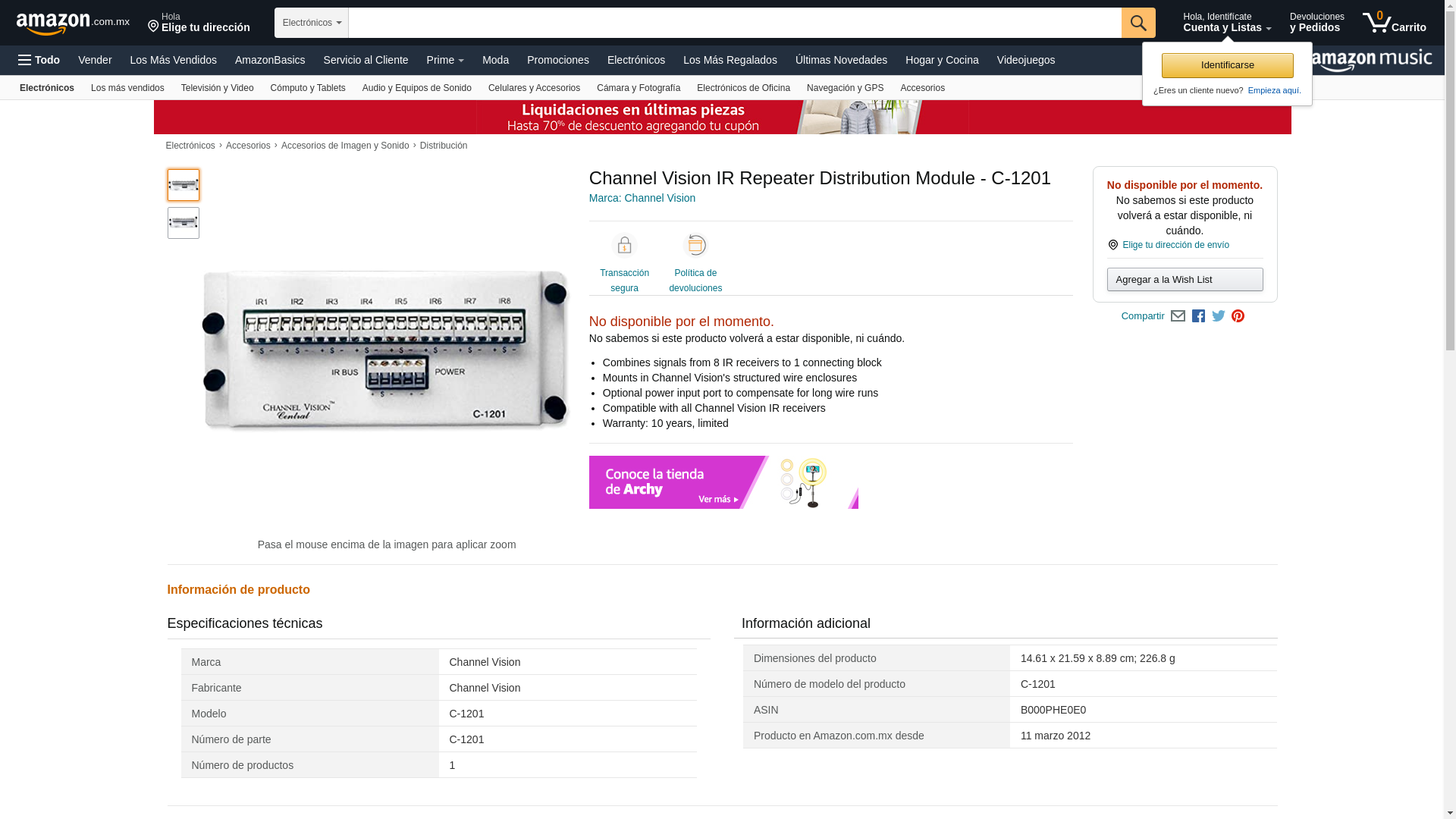
Task: Select Celulares y Accesorios subnav tab
Action: 534,88
